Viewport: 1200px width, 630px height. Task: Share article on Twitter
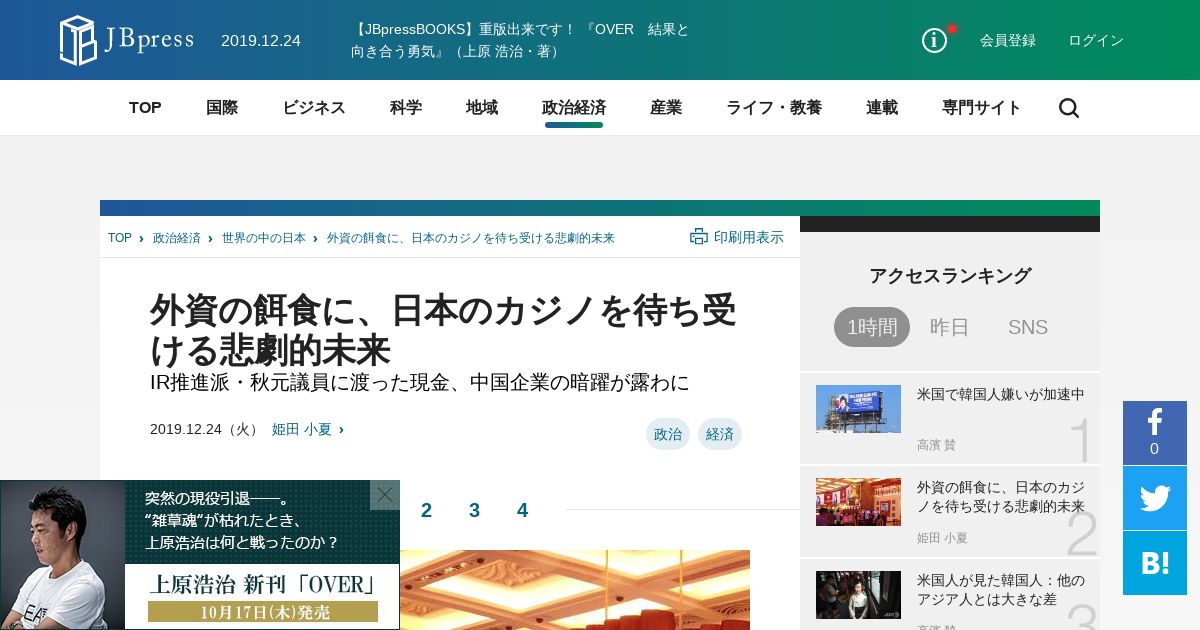(1155, 498)
